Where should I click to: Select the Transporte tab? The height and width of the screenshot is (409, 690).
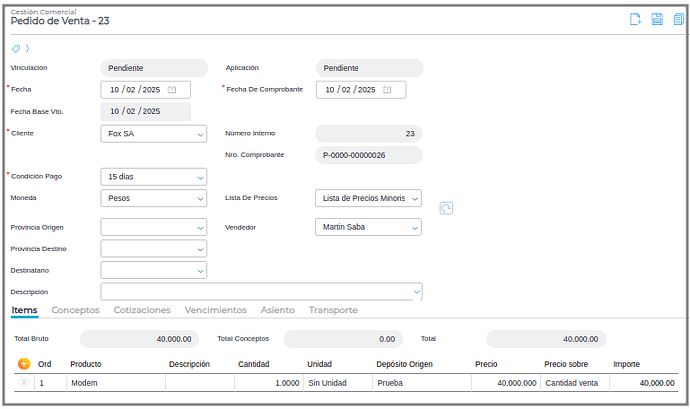tap(333, 310)
